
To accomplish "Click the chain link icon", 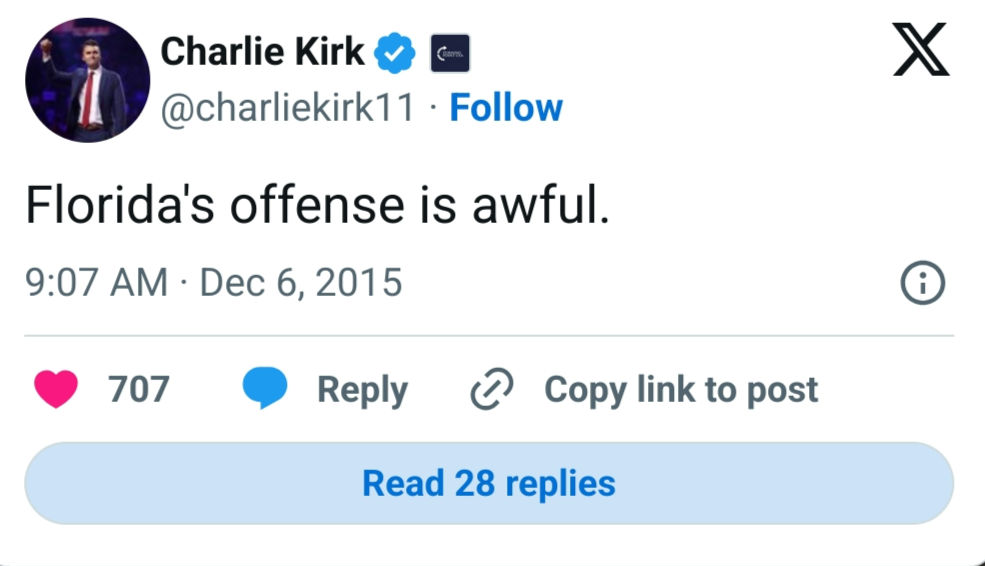I will pos(492,389).
